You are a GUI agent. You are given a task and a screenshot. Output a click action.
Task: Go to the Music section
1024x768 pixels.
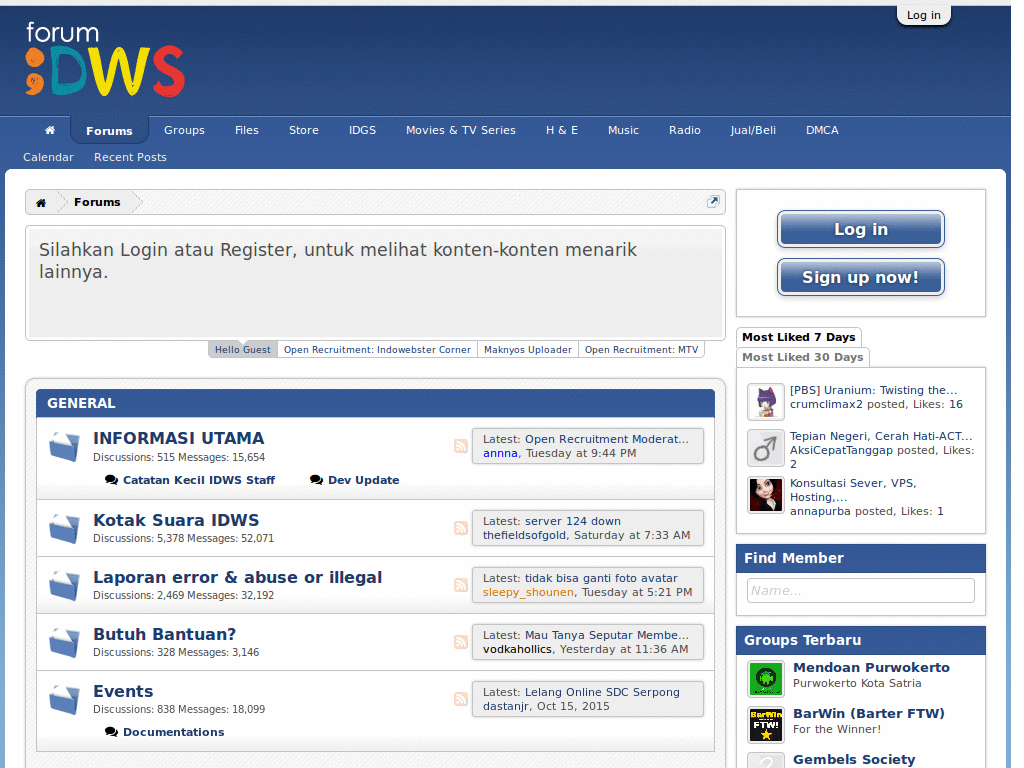(x=623, y=130)
